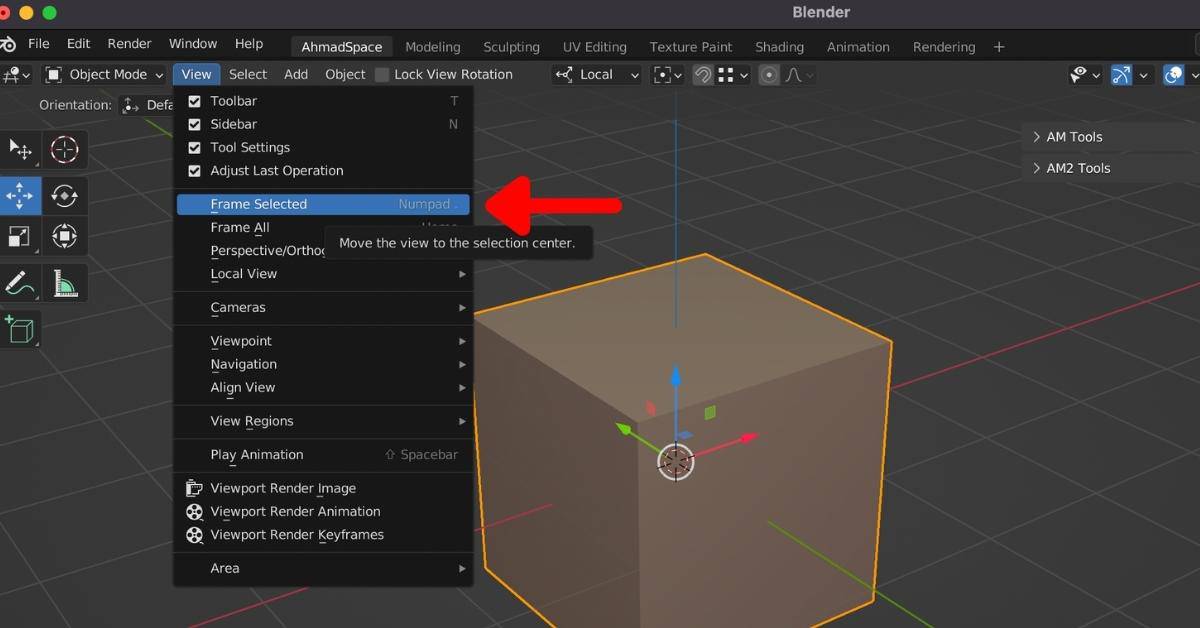Click Frame All in the View menu
Viewport: 1200px width, 628px height.
click(240, 227)
